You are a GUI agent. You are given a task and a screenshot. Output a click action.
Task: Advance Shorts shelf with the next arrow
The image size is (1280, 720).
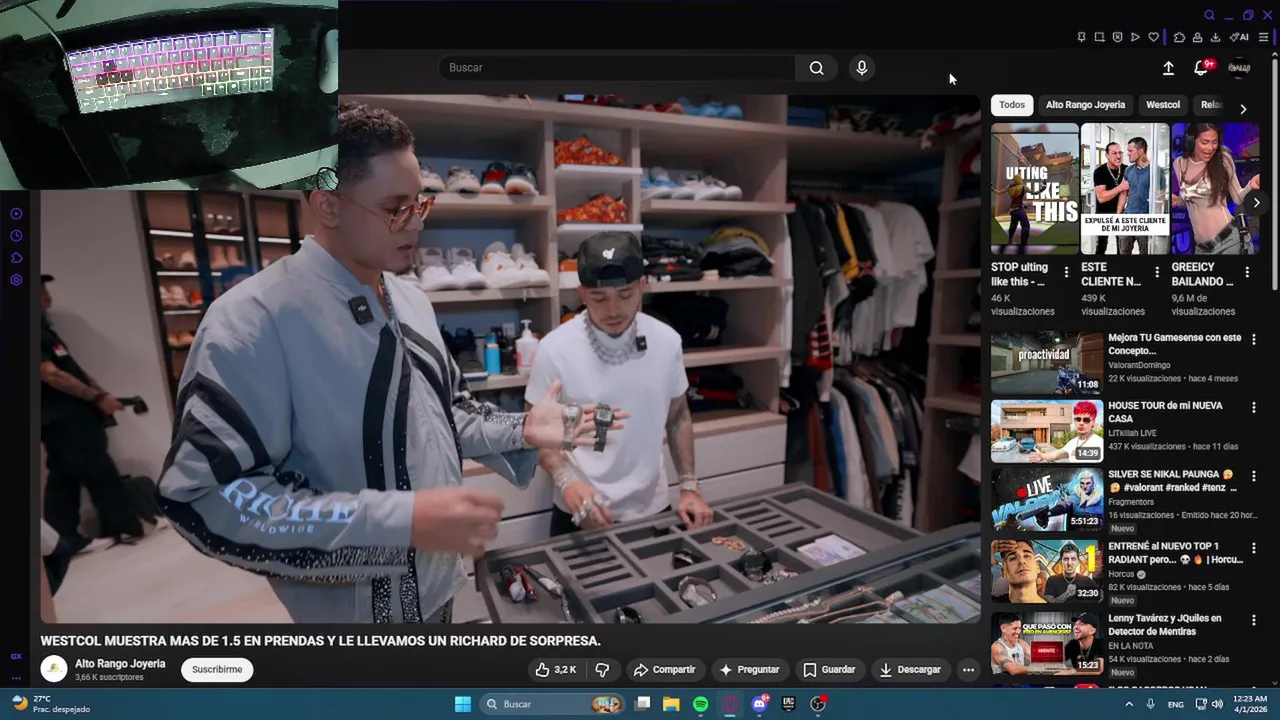pos(1256,202)
